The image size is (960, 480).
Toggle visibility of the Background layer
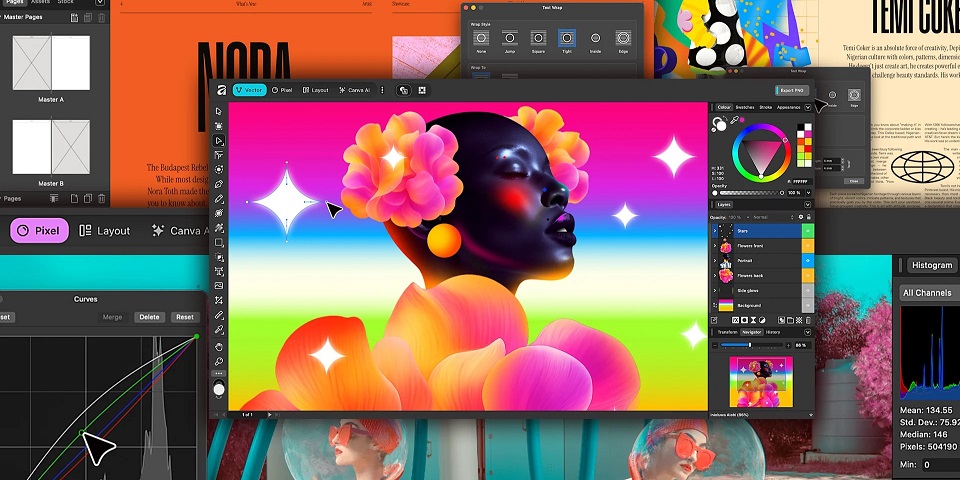pyautogui.click(x=807, y=305)
